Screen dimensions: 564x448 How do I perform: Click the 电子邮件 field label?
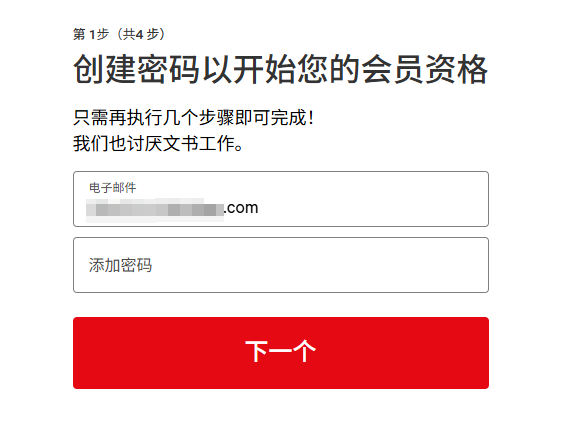(x=113, y=188)
